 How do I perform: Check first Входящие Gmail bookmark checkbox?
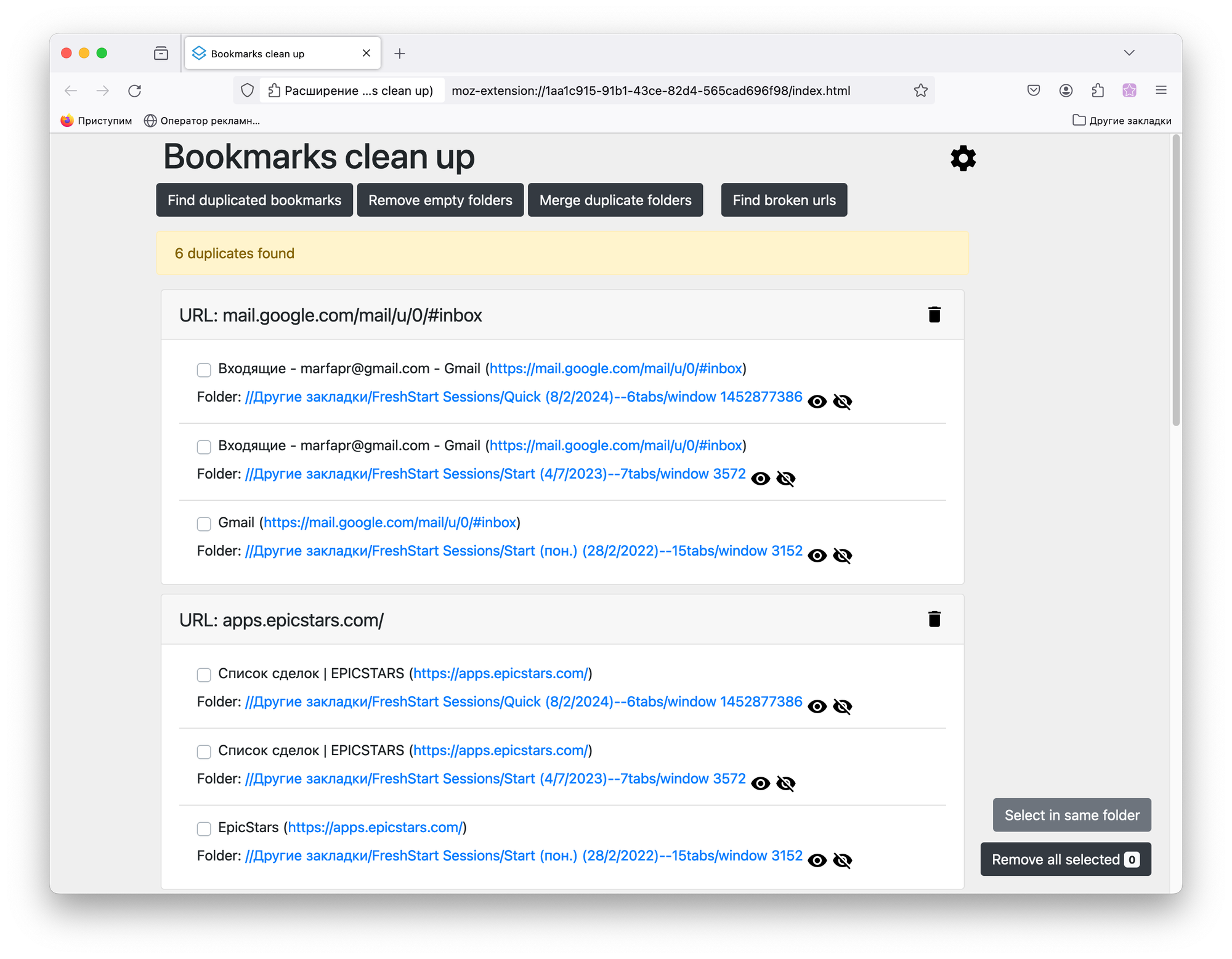tap(204, 370)
